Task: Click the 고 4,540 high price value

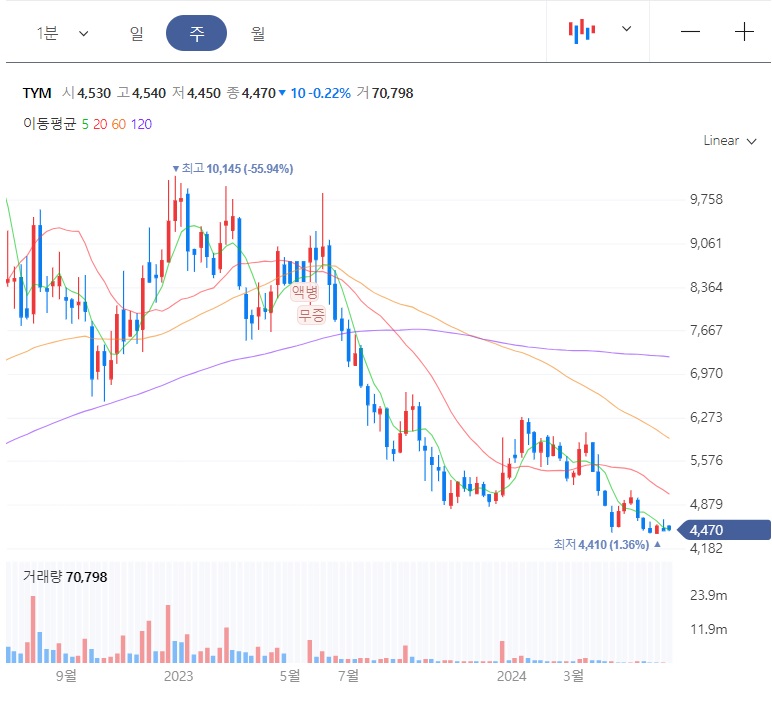Action: point(141,93)
